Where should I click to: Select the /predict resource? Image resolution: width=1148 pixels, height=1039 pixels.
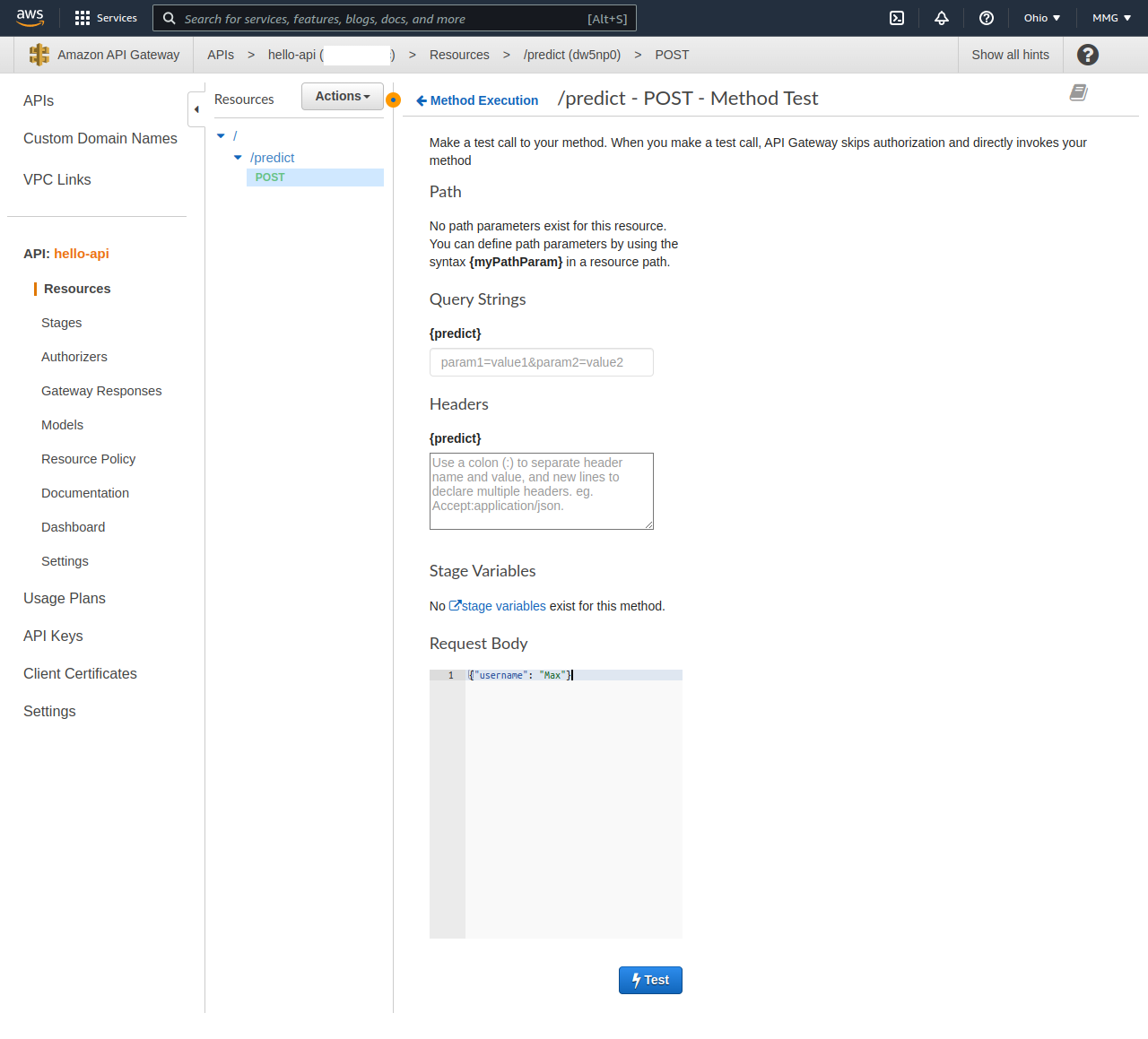click(x=272, y=158)
